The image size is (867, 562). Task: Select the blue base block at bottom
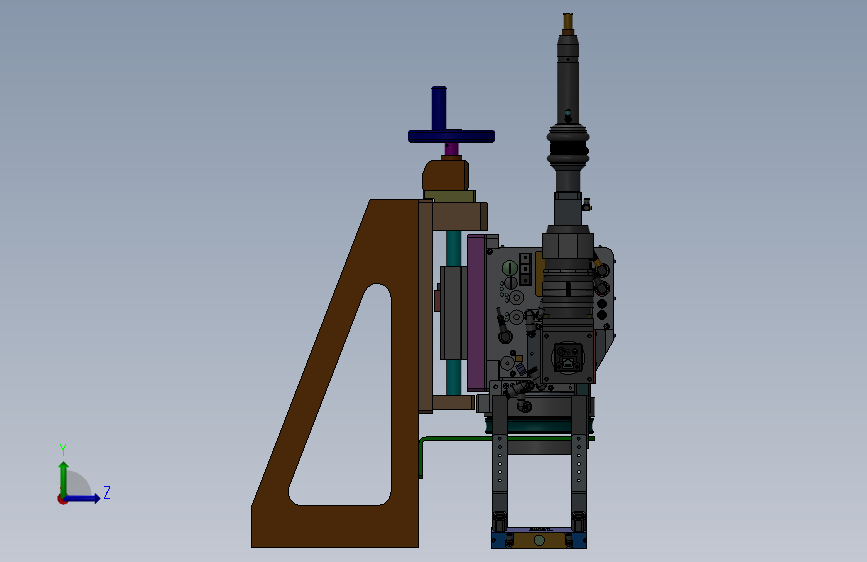(539, 540)
